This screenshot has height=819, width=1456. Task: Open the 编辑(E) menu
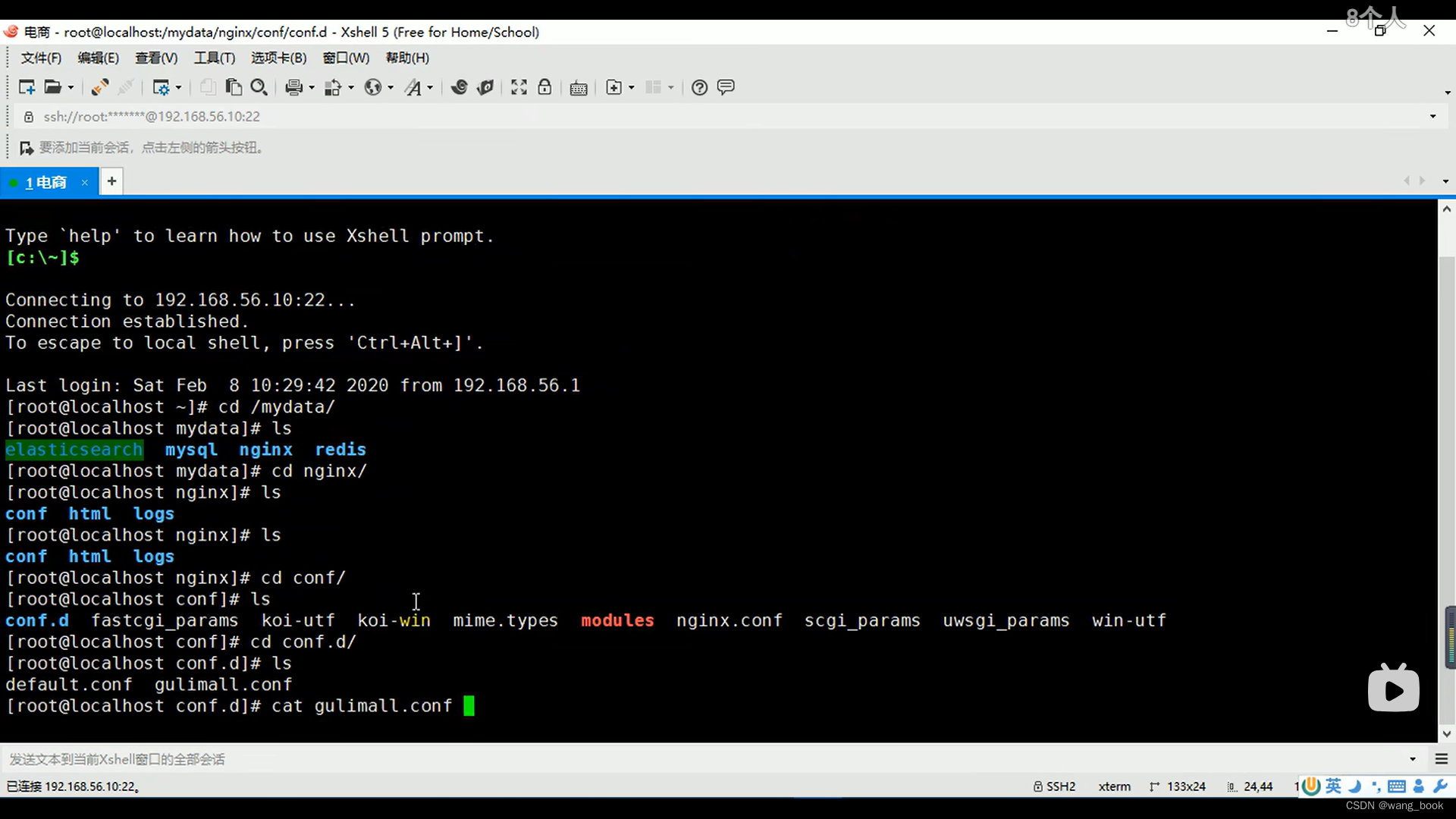tap(98, 58)
